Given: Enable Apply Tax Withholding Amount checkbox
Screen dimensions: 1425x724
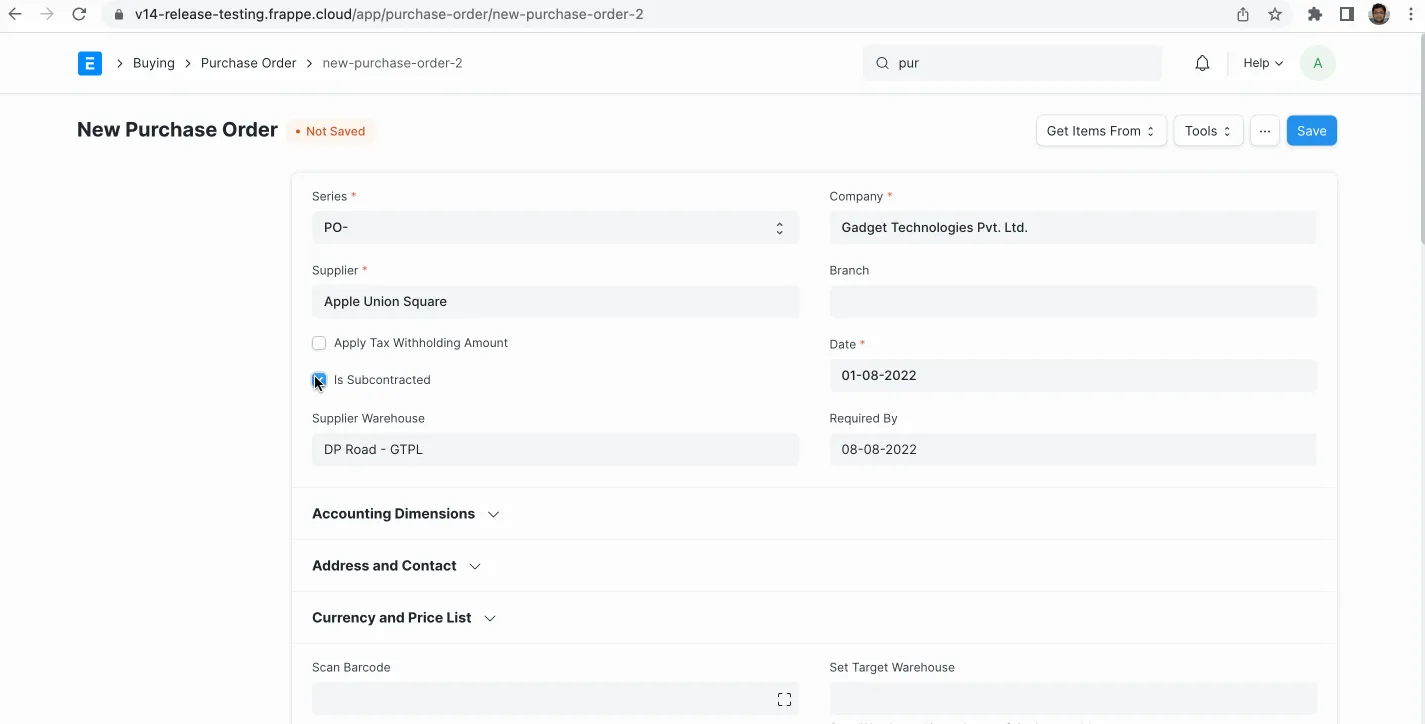Looking at the screenshot, I should coord(319,343).
